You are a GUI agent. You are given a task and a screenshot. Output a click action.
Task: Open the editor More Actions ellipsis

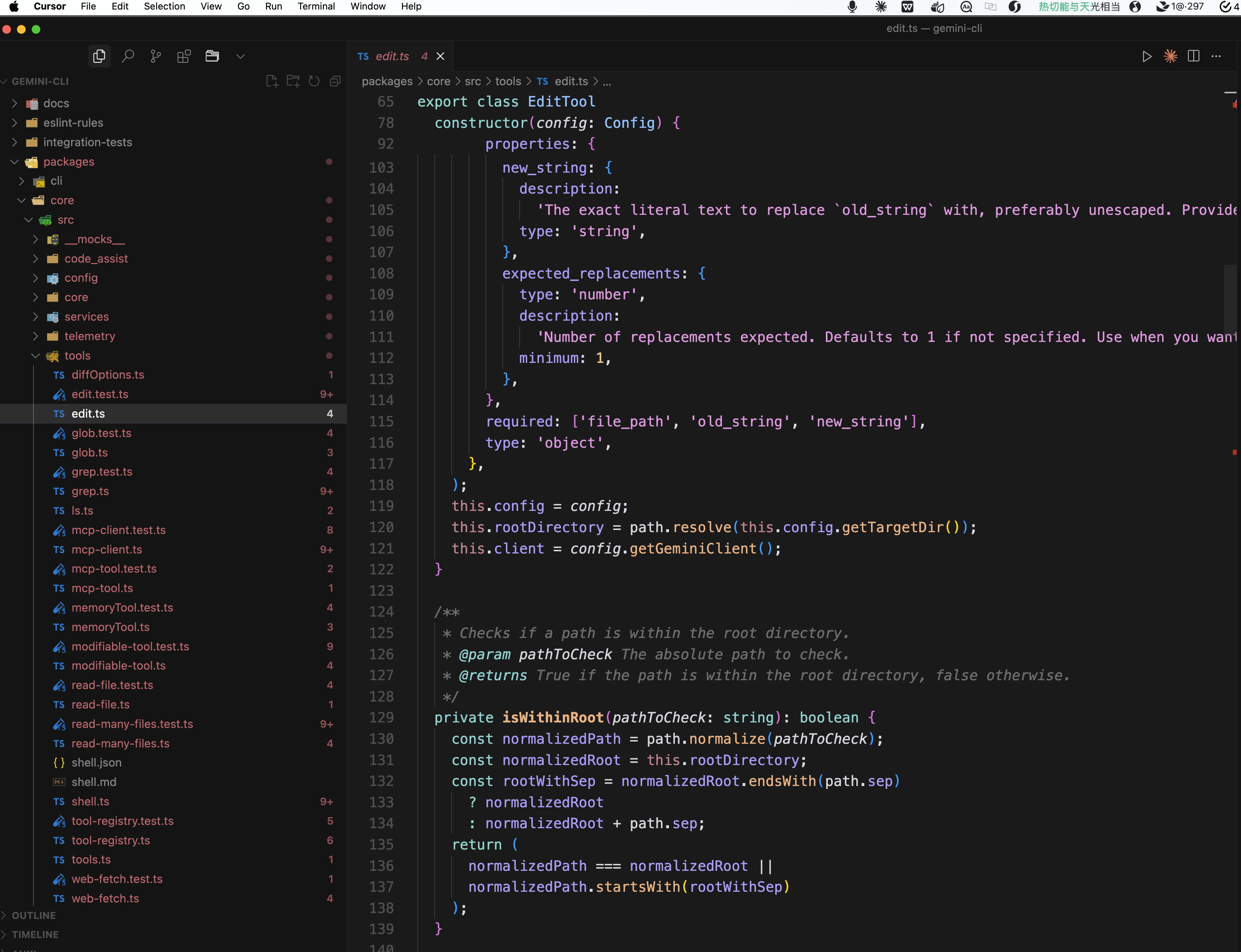coord(1216,56)
